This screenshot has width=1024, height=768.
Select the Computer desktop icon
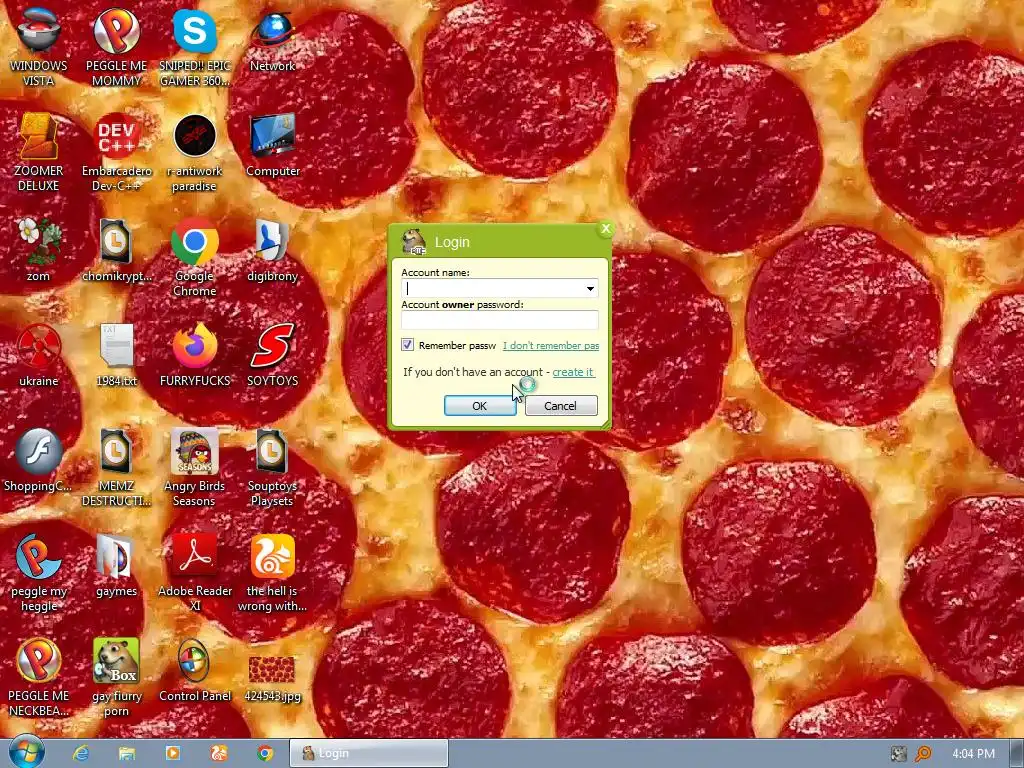click(x=272, y=145)
